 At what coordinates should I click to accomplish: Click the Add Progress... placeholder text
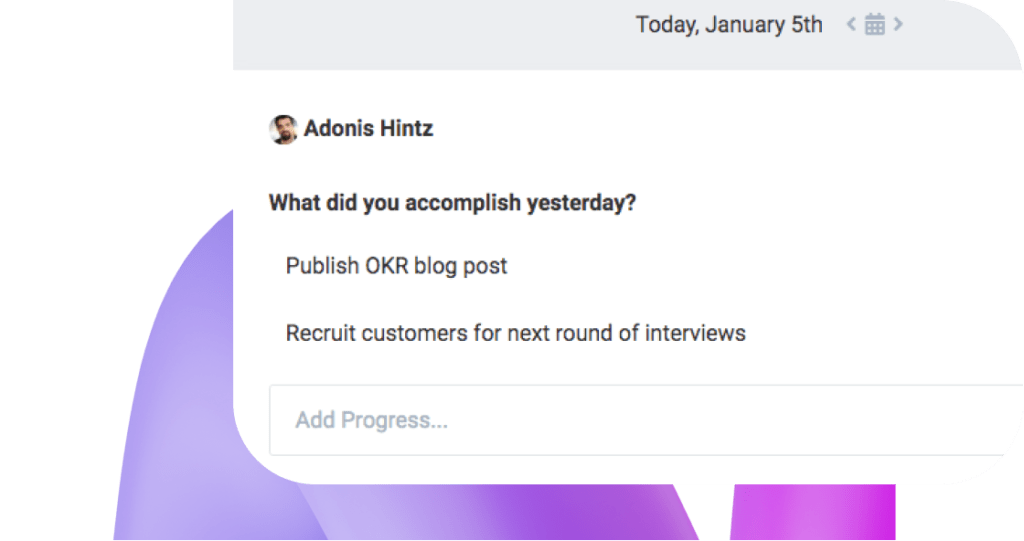[x=371, y=420]
